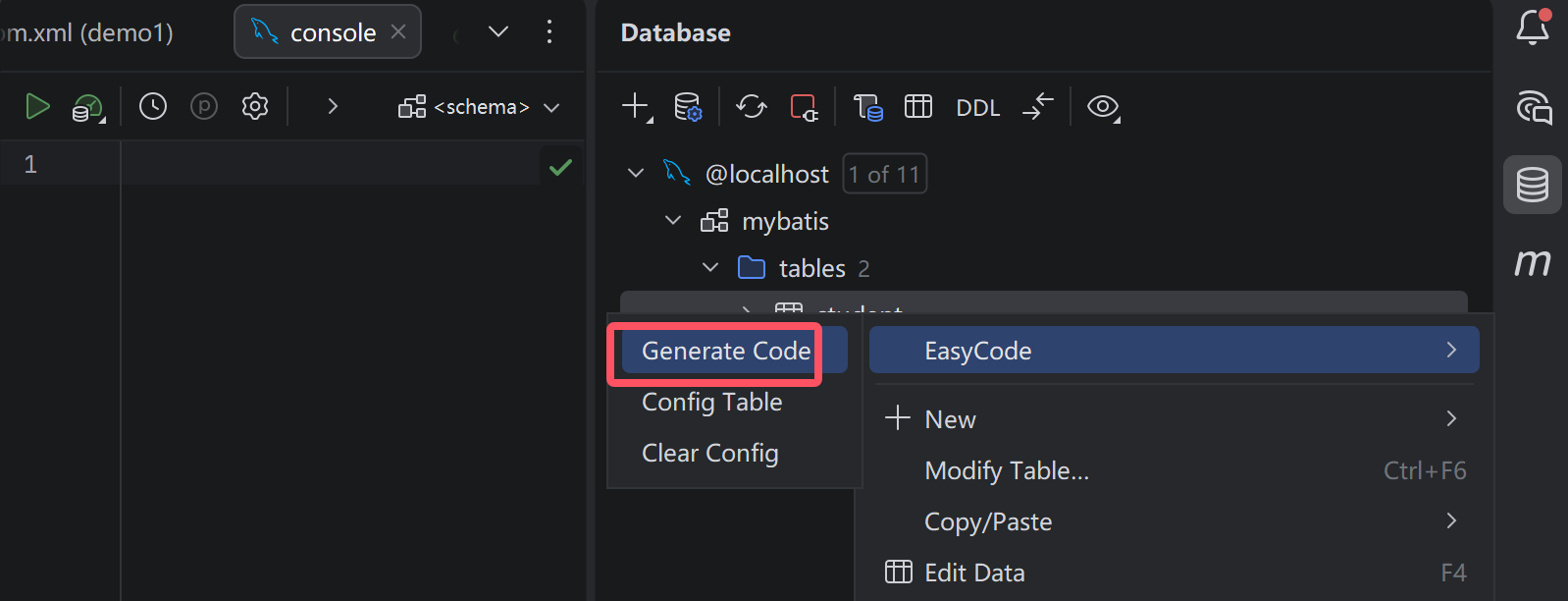Open query history clock icon
Image resolution: width=1568 pixels, height=601 pixels.
point(153,106)
